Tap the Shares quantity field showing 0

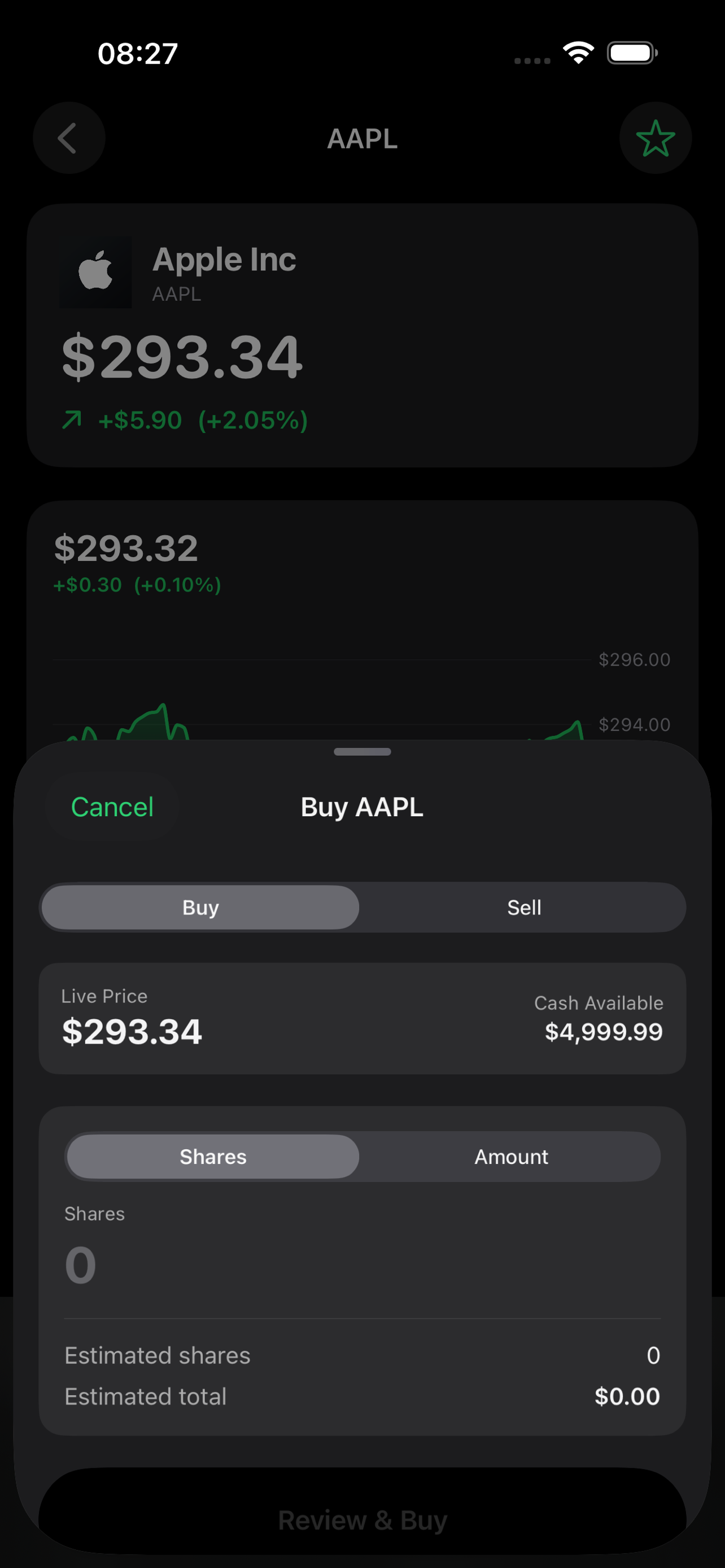coord(362,1265)
